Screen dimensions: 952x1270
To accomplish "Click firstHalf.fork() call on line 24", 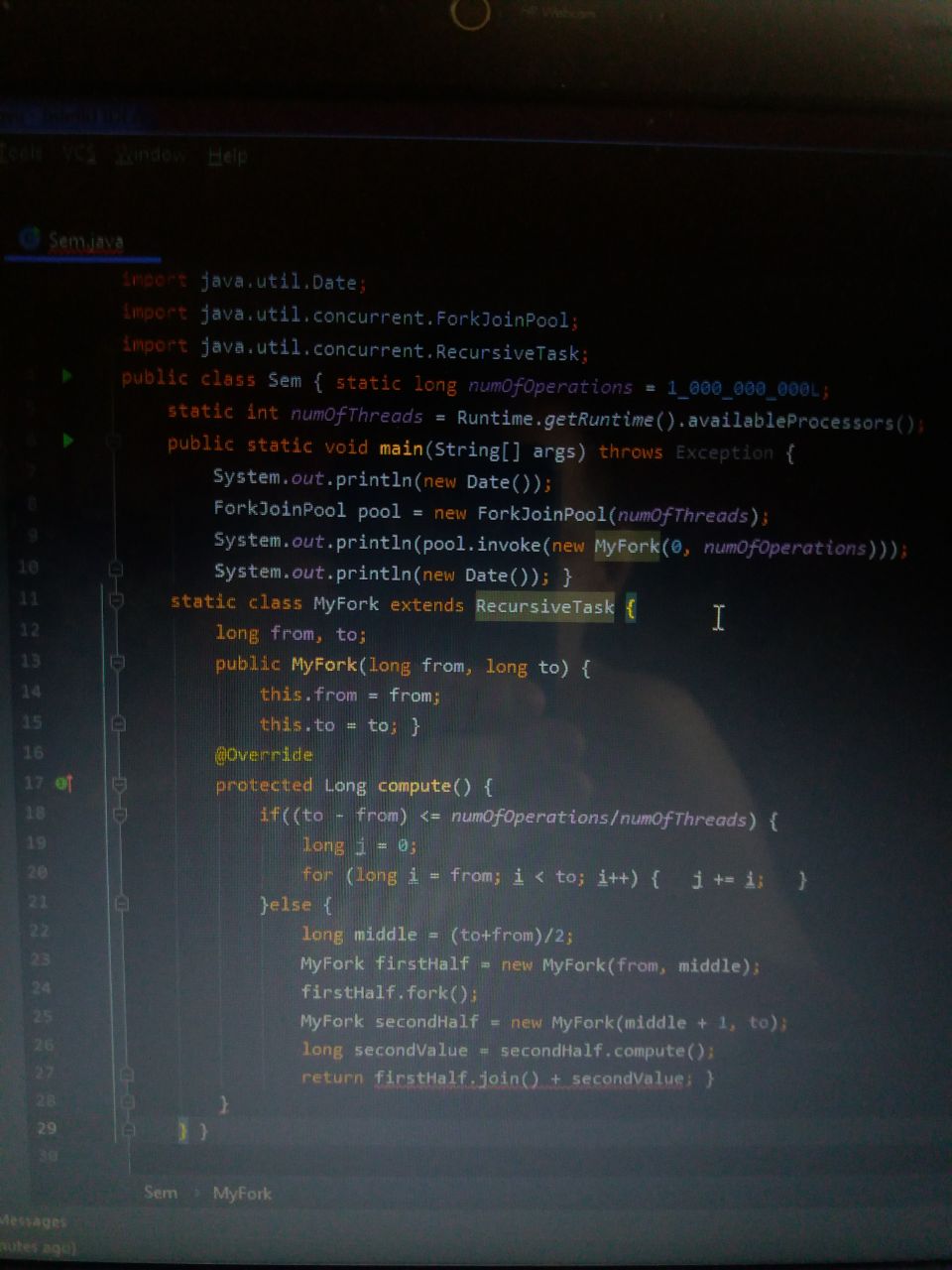I will [x=389, y=992].
